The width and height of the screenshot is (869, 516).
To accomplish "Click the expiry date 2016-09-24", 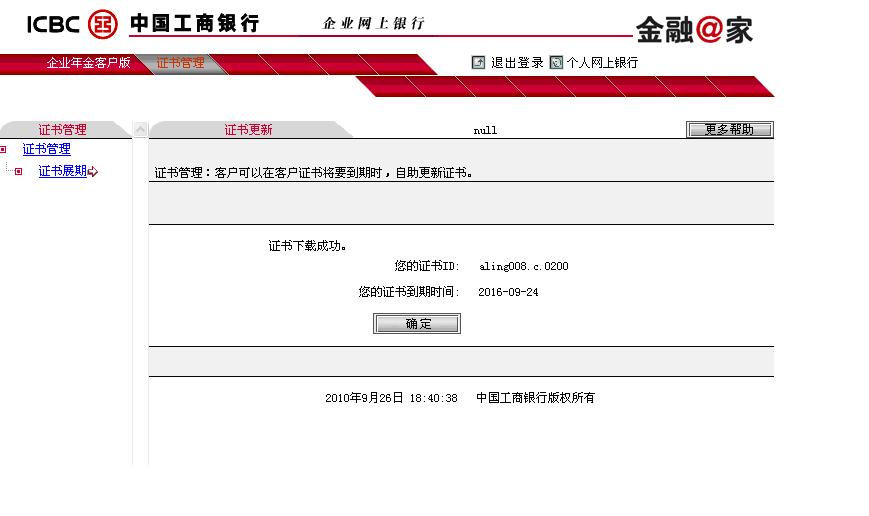I will (x=508, y=292).
